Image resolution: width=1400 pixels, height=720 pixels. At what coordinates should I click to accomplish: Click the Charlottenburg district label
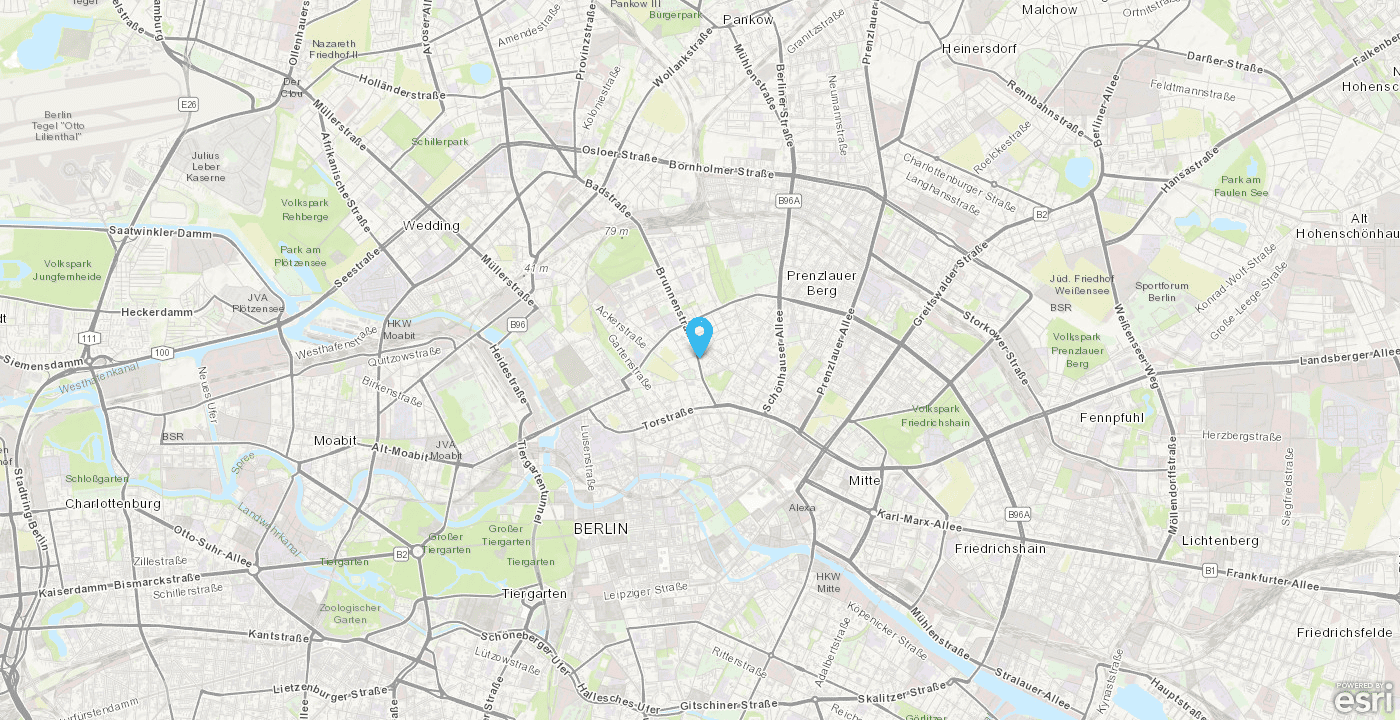click(113, 503)
